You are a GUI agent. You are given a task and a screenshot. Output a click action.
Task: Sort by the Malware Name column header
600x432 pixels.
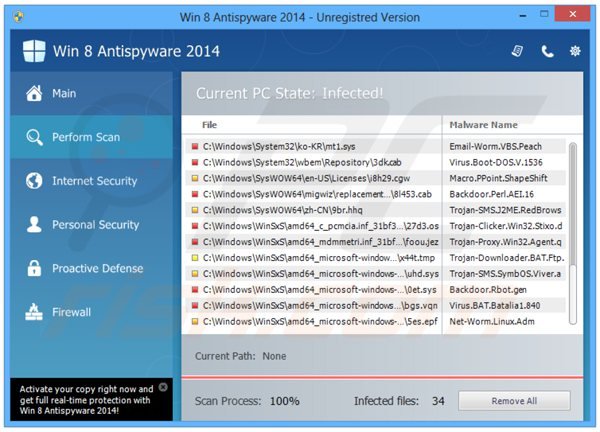(x=483, y=125)
